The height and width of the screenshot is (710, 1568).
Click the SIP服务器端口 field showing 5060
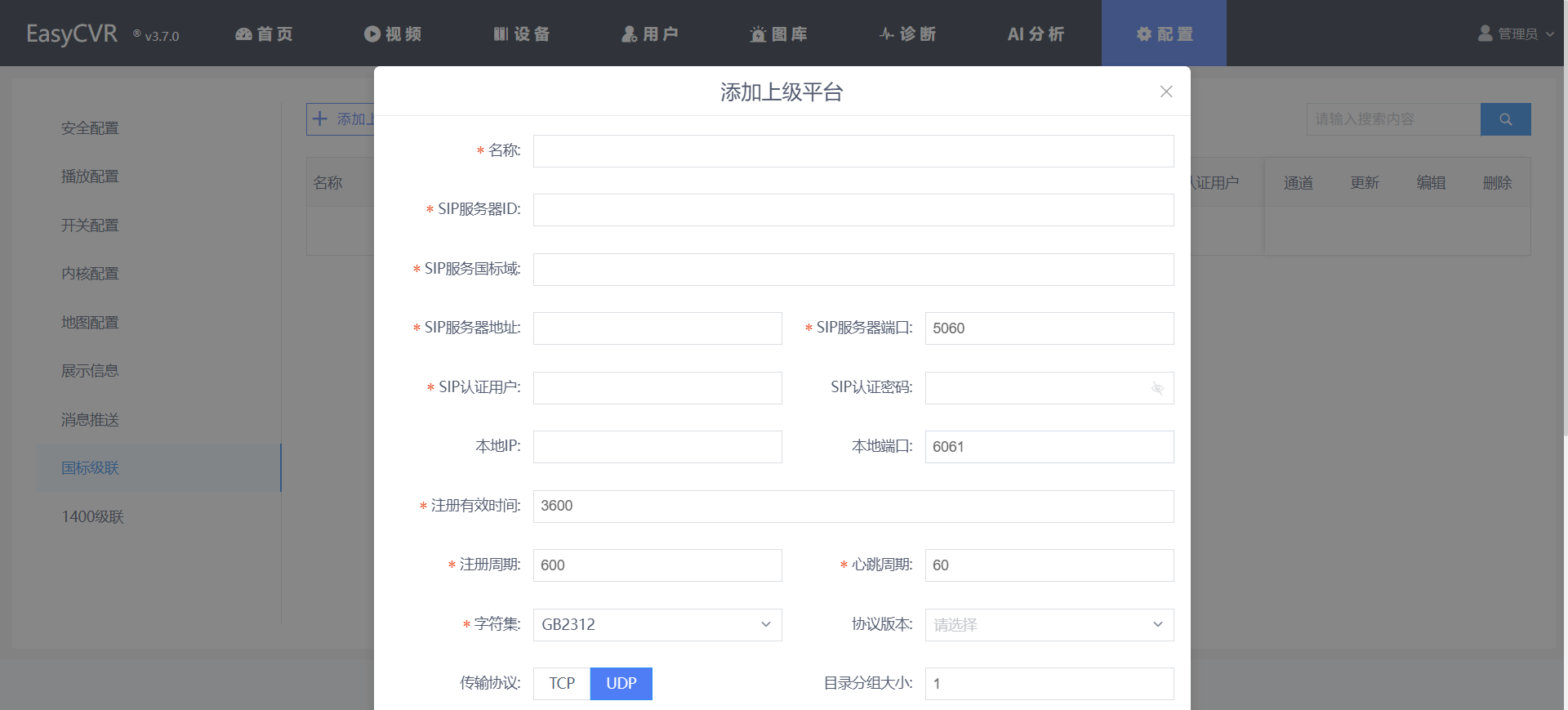pyautogui.click(x=1049, y=328)
